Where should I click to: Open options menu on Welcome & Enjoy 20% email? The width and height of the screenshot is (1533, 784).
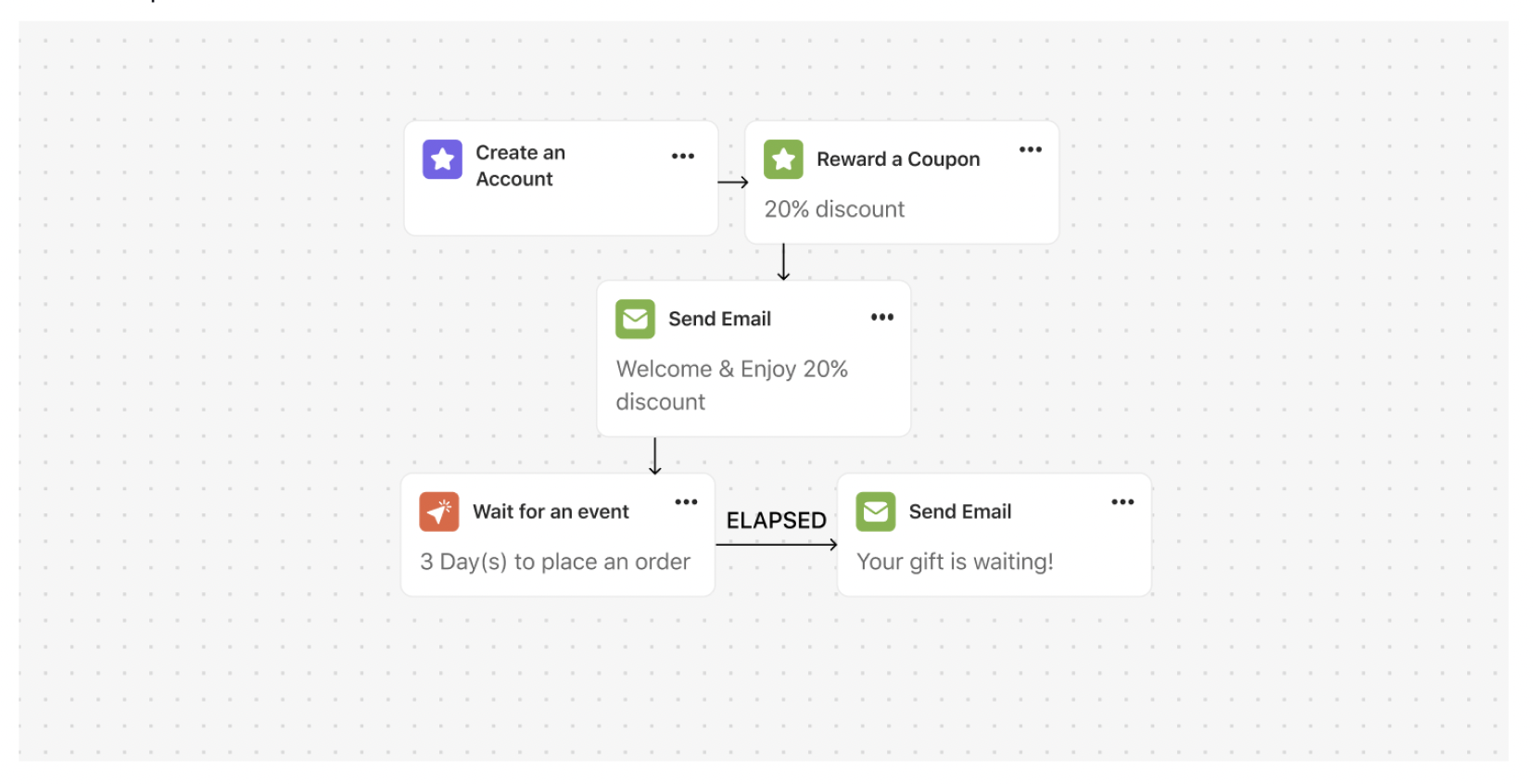[x=881, y=316]
